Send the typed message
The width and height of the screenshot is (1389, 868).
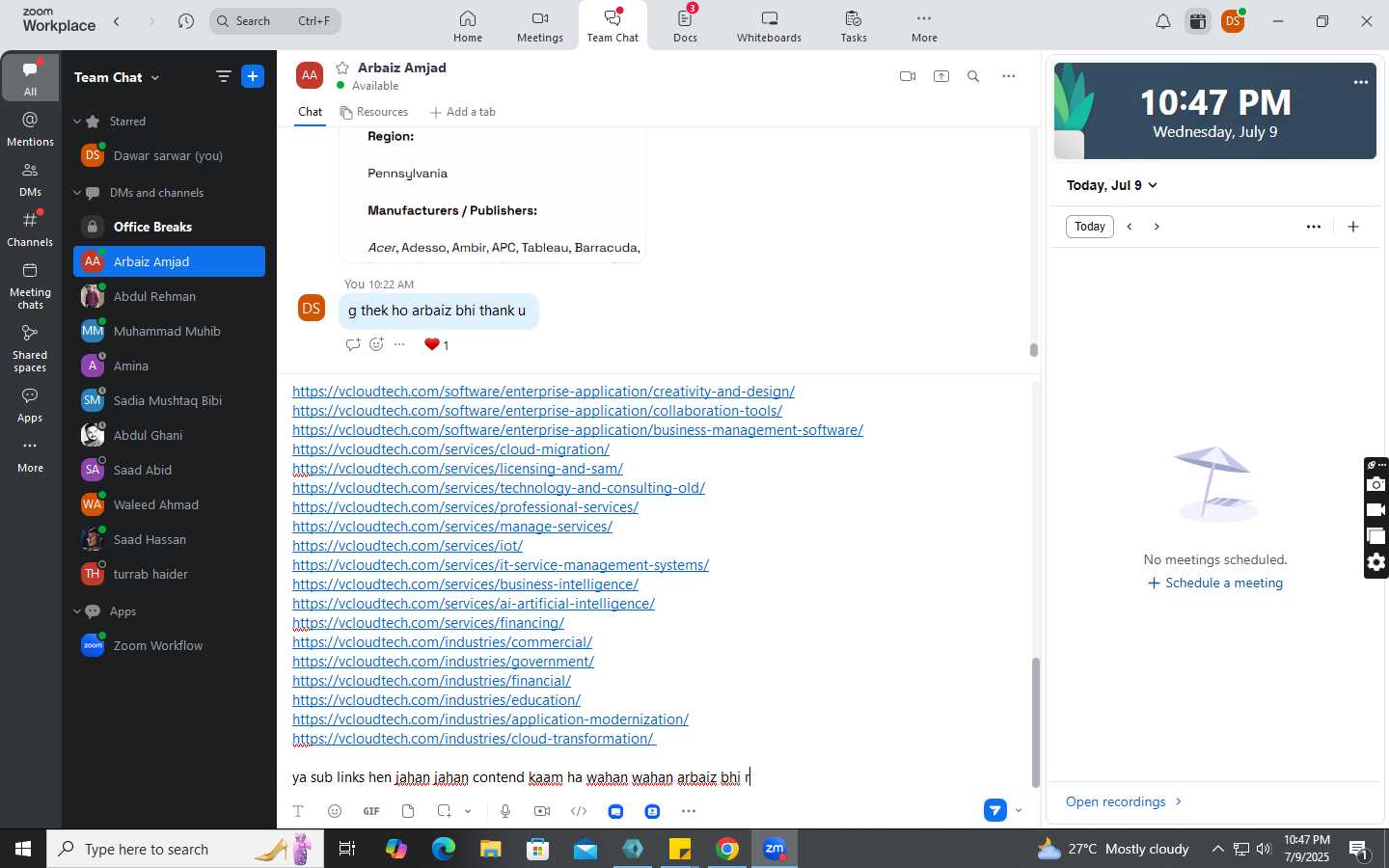click(x=995, y=810)
